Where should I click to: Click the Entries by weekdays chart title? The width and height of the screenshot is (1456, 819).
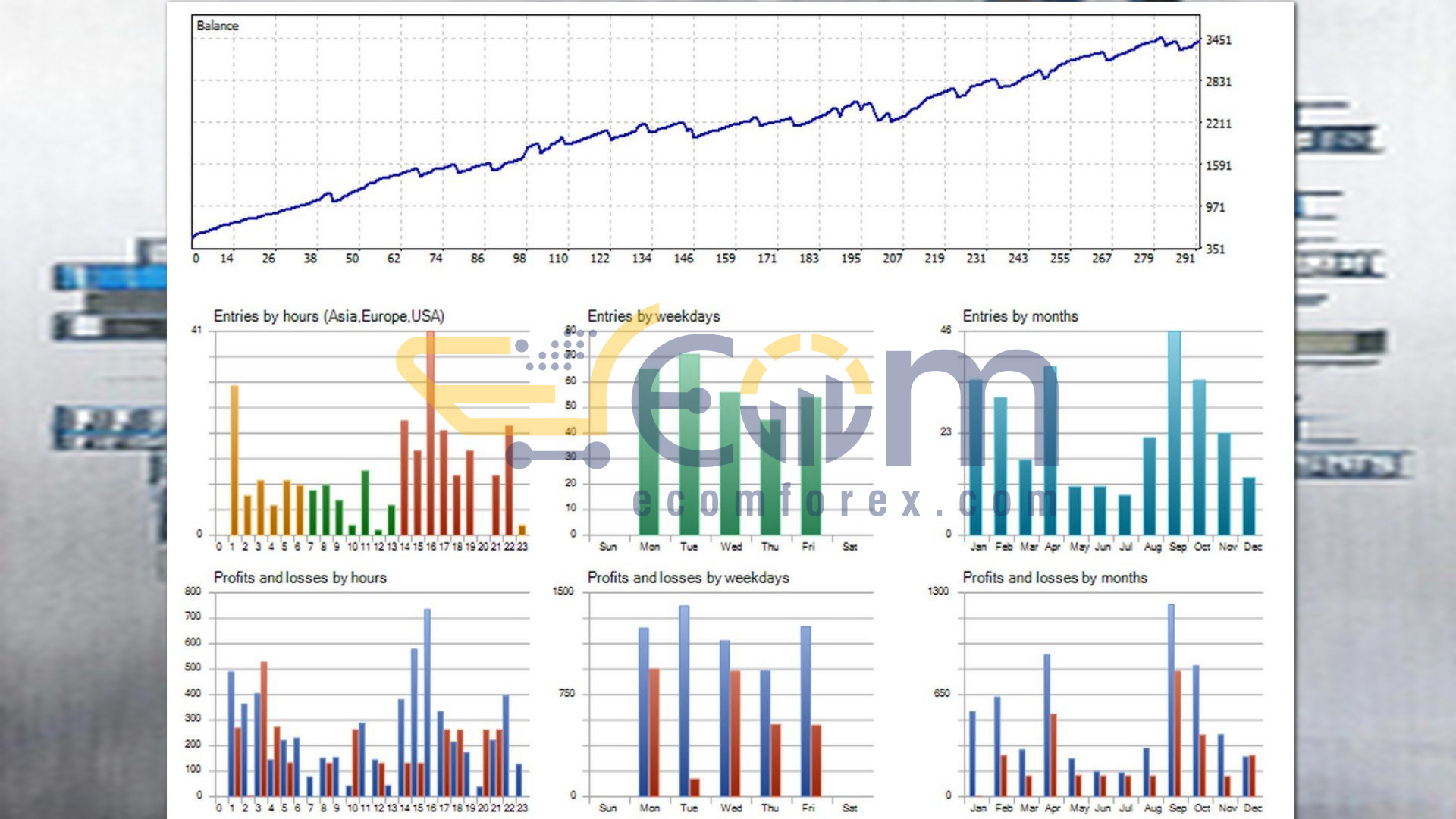(653, 316)
